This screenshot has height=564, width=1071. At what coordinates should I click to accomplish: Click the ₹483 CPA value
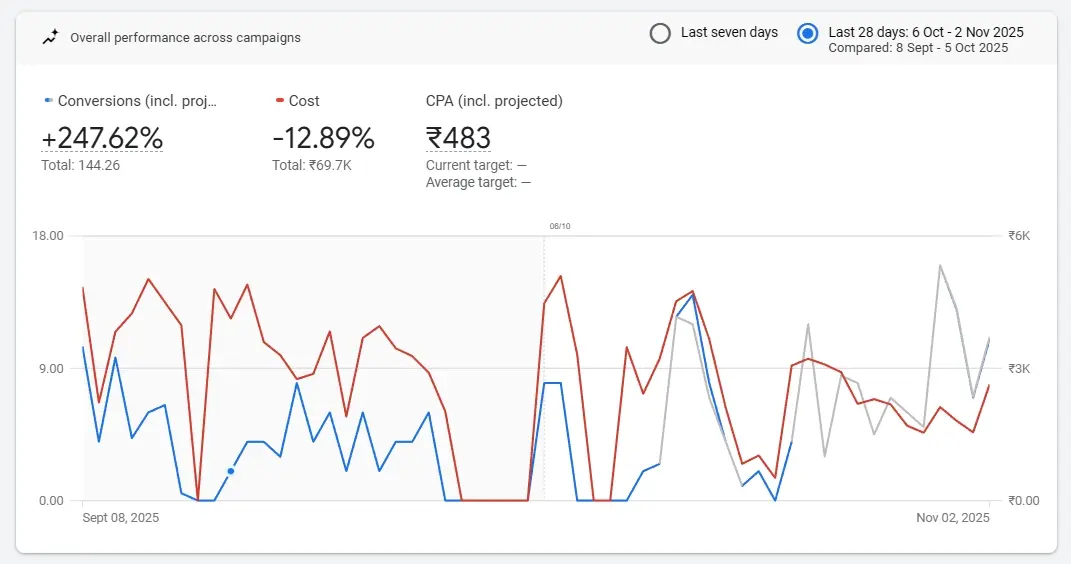[458, 138]
